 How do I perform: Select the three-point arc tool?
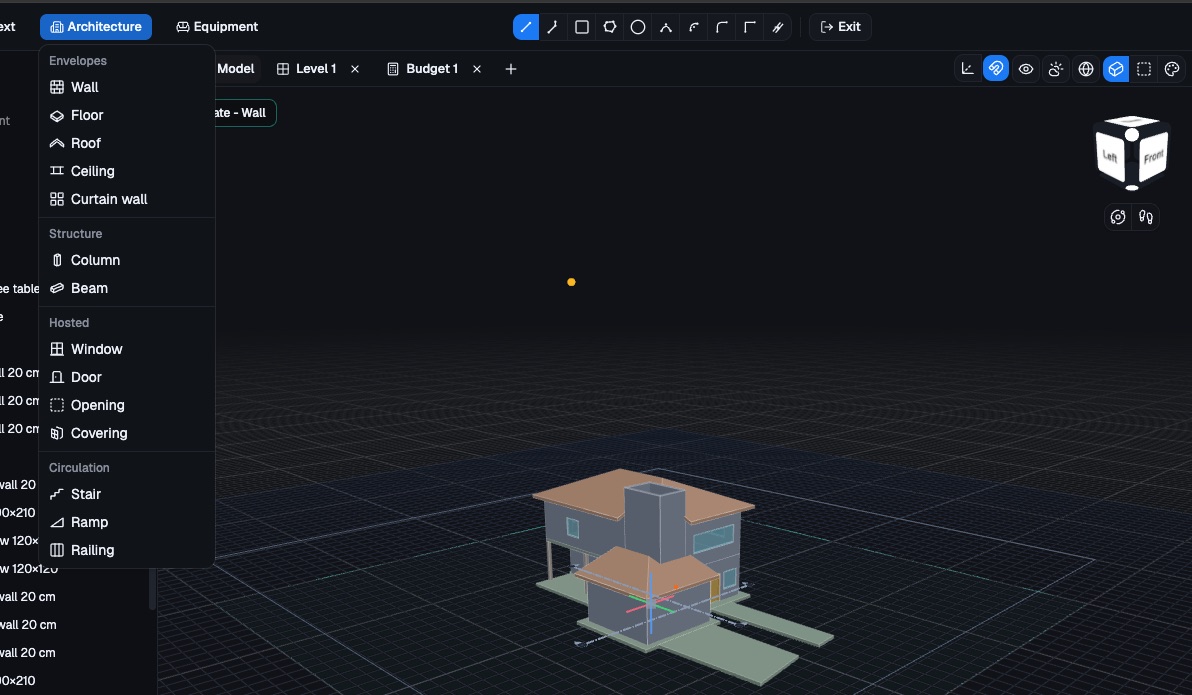[666, 27]
